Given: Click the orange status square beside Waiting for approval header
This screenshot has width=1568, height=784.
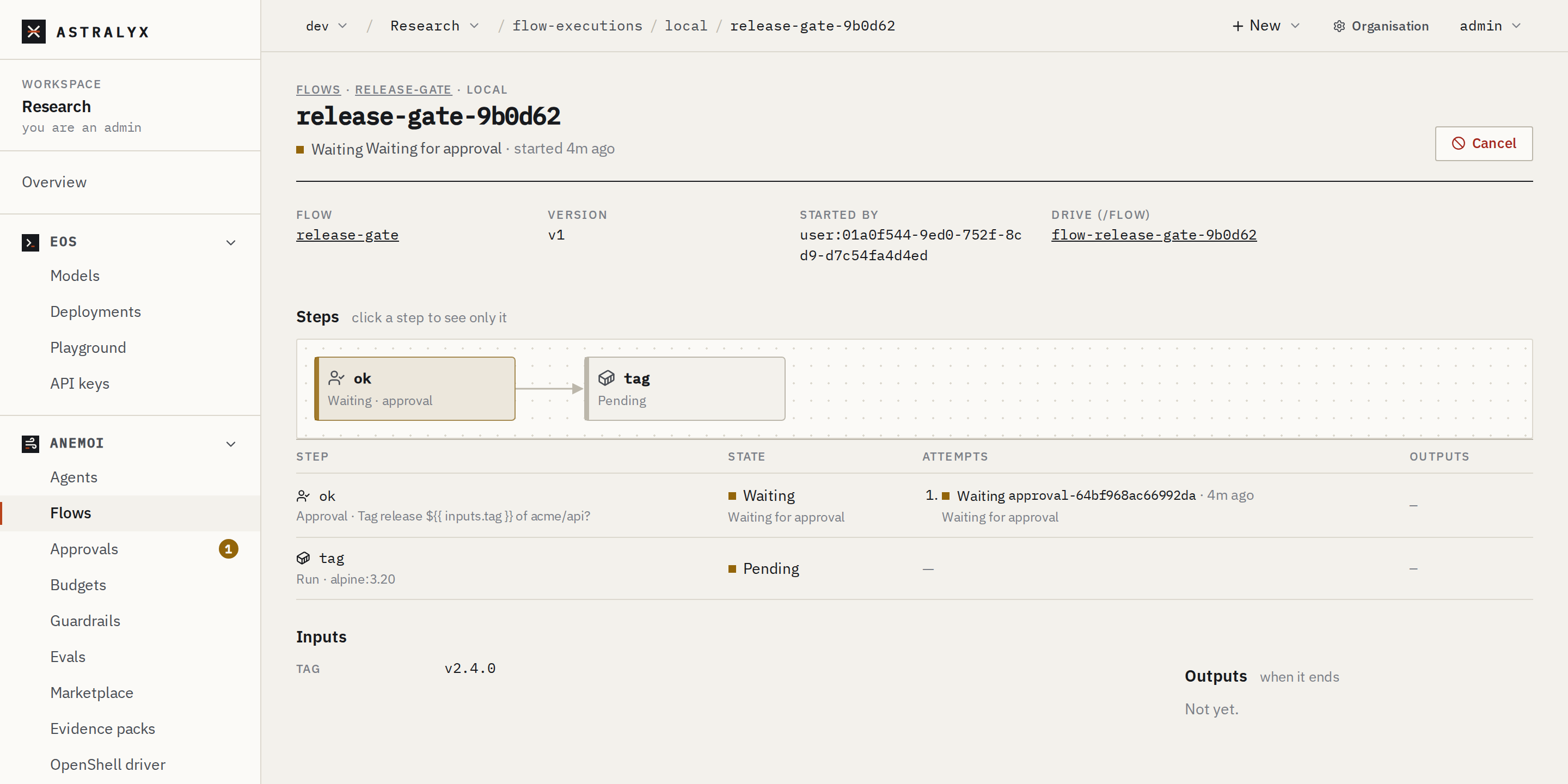Looking at the screenshot, I should tap(300, 150).
